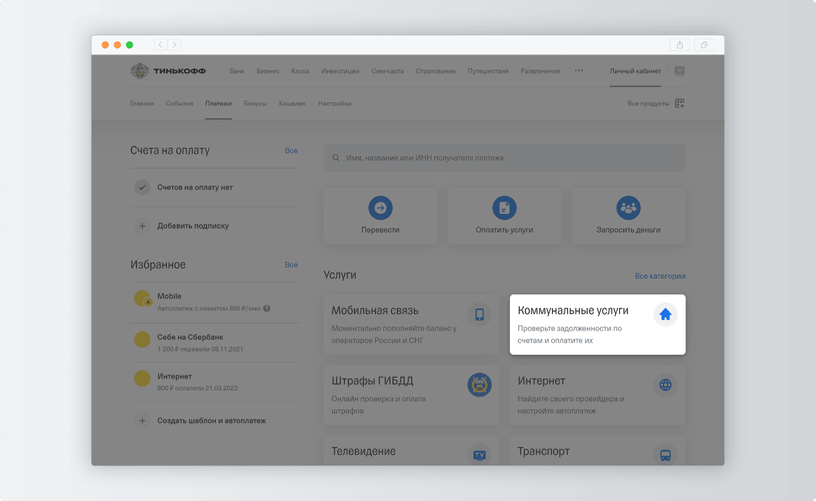The image size is (816, 501).
Task: Switch to the Бонусы tab
Action: pyautogui.click(x=255, y=104)
